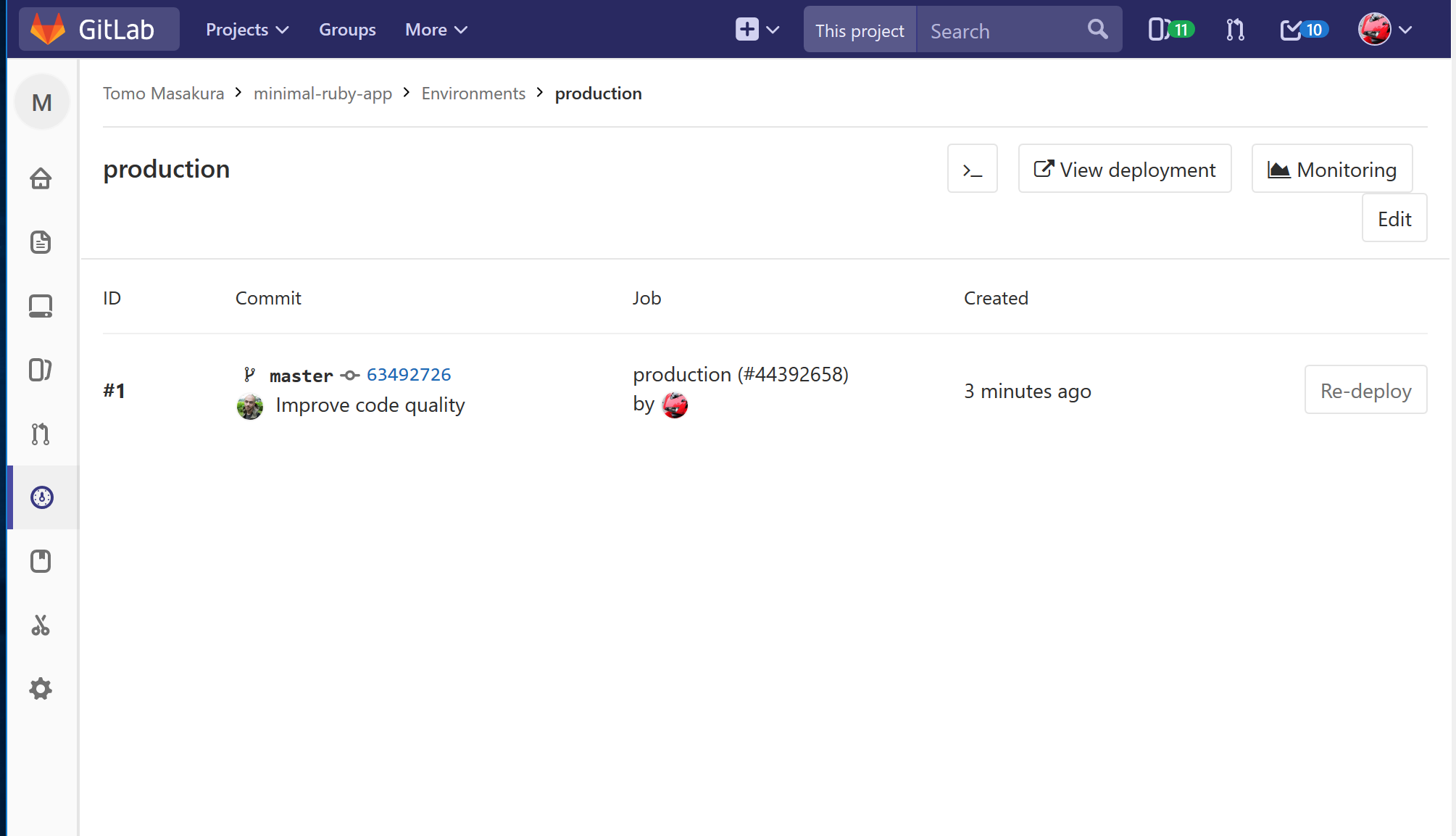The height and width of the screenshot is (836, 1456).
Task: Open the Merge Requests sidebar icon
Action: 41,434
